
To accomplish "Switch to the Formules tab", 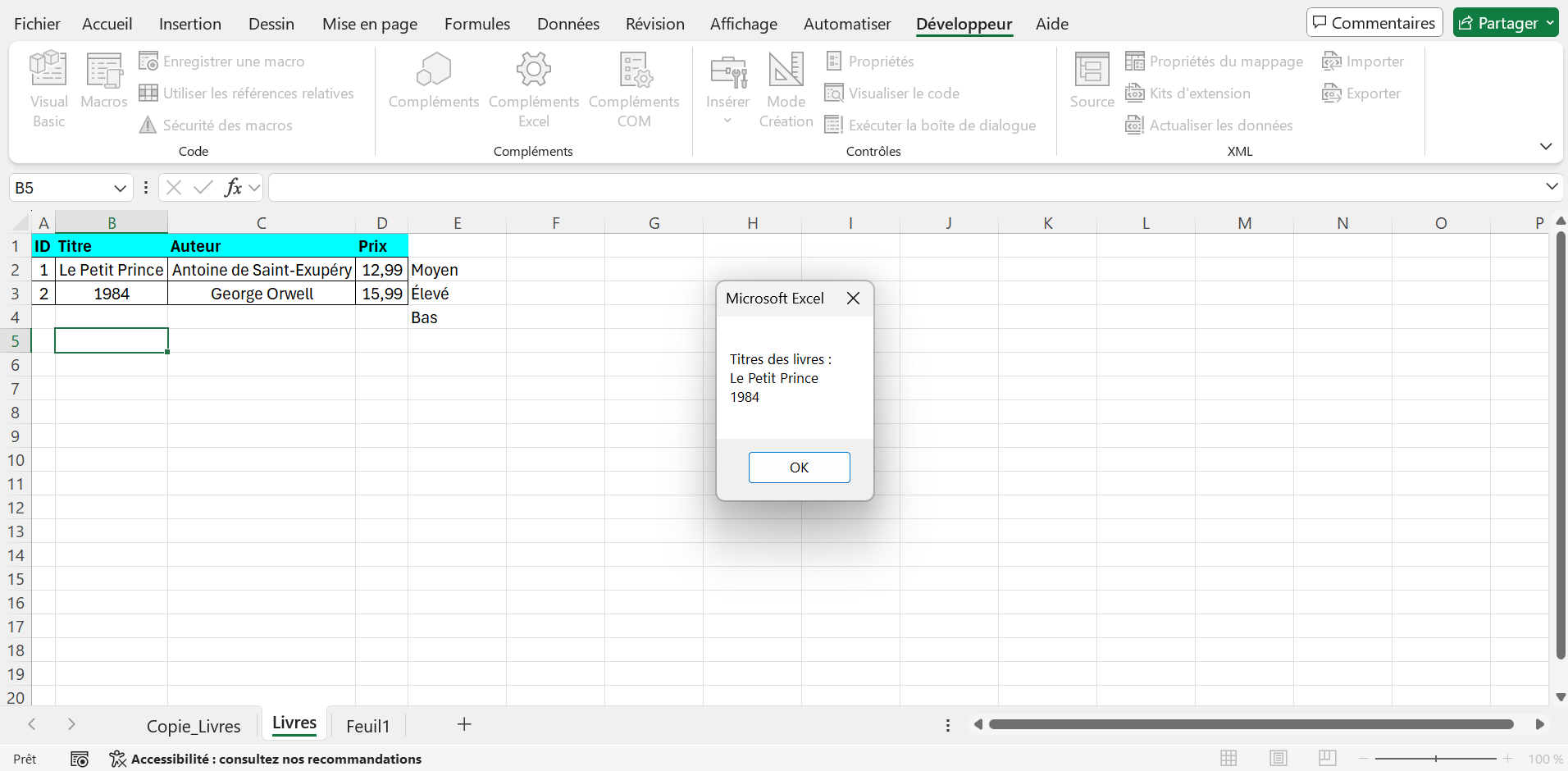I will point(476,24).
